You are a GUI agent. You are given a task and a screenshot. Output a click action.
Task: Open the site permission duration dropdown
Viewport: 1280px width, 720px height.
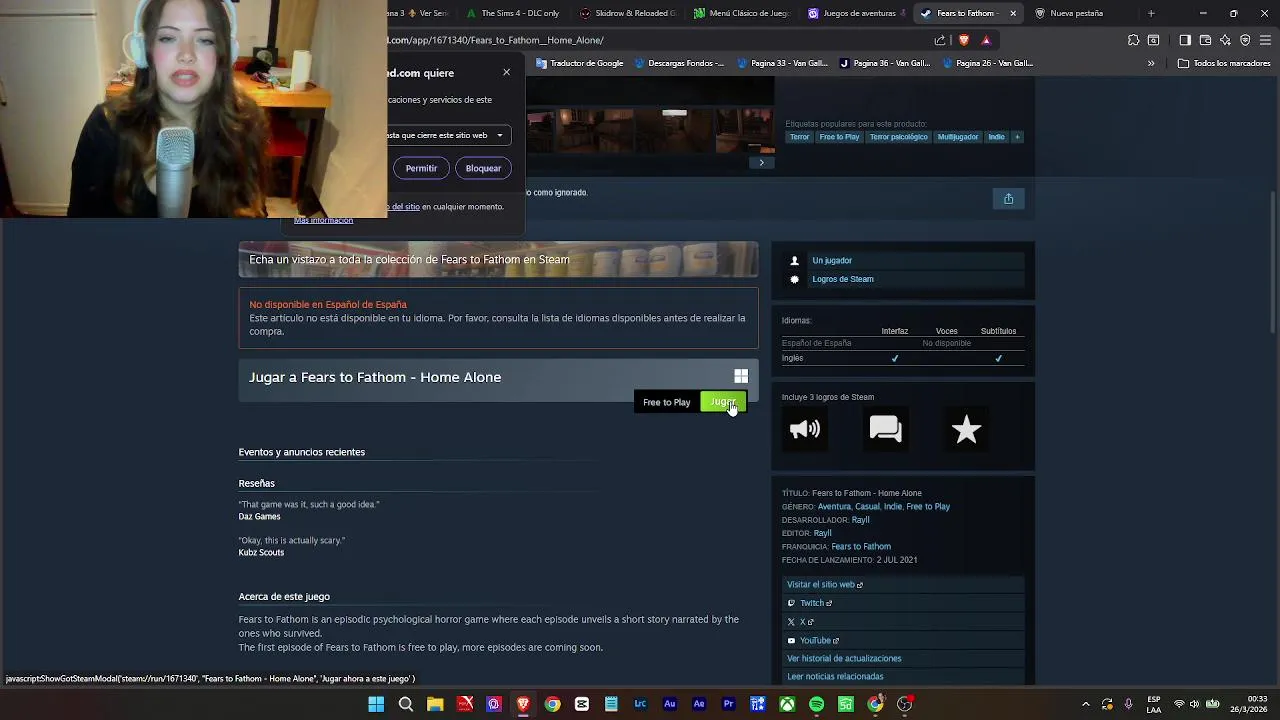[449, 135]
